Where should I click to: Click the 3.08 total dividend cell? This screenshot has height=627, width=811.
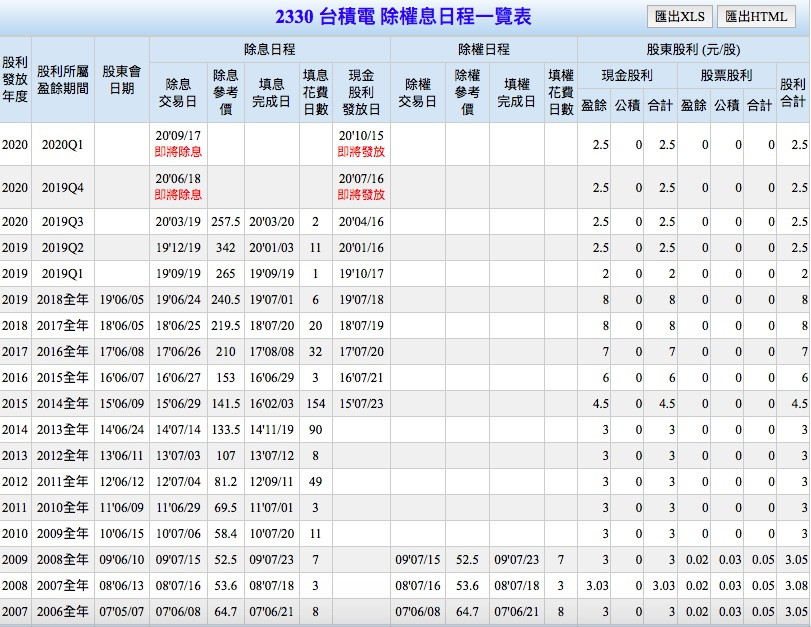[x=793, y=585]
